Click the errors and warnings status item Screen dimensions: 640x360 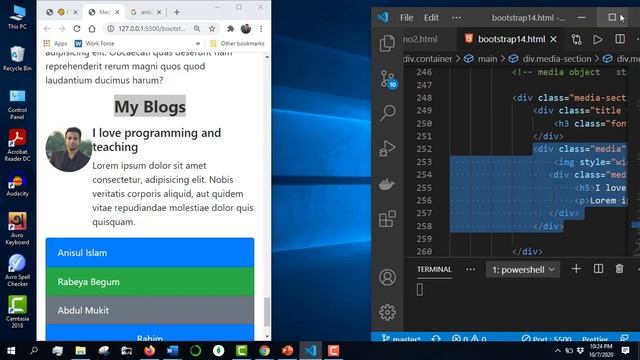click(469, 338)
